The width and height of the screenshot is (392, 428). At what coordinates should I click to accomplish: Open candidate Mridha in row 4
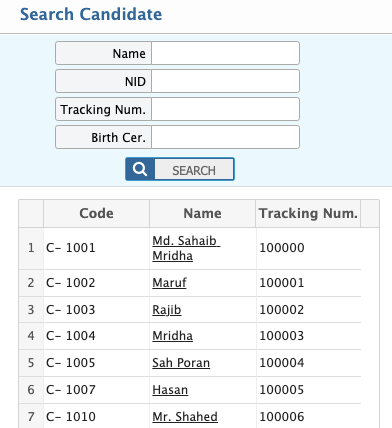pyautogui.click(x=172, y=336)
